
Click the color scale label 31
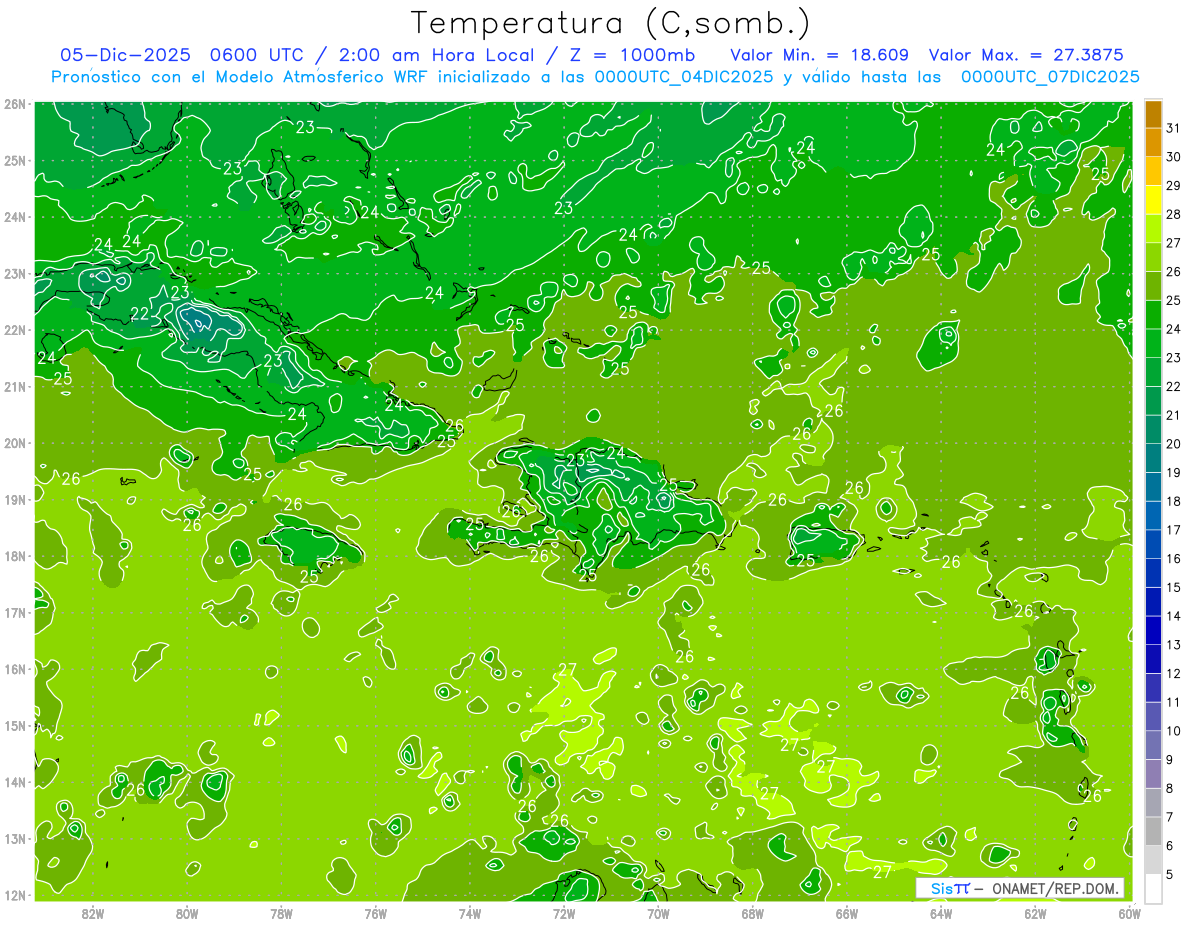coord(1173,128)
